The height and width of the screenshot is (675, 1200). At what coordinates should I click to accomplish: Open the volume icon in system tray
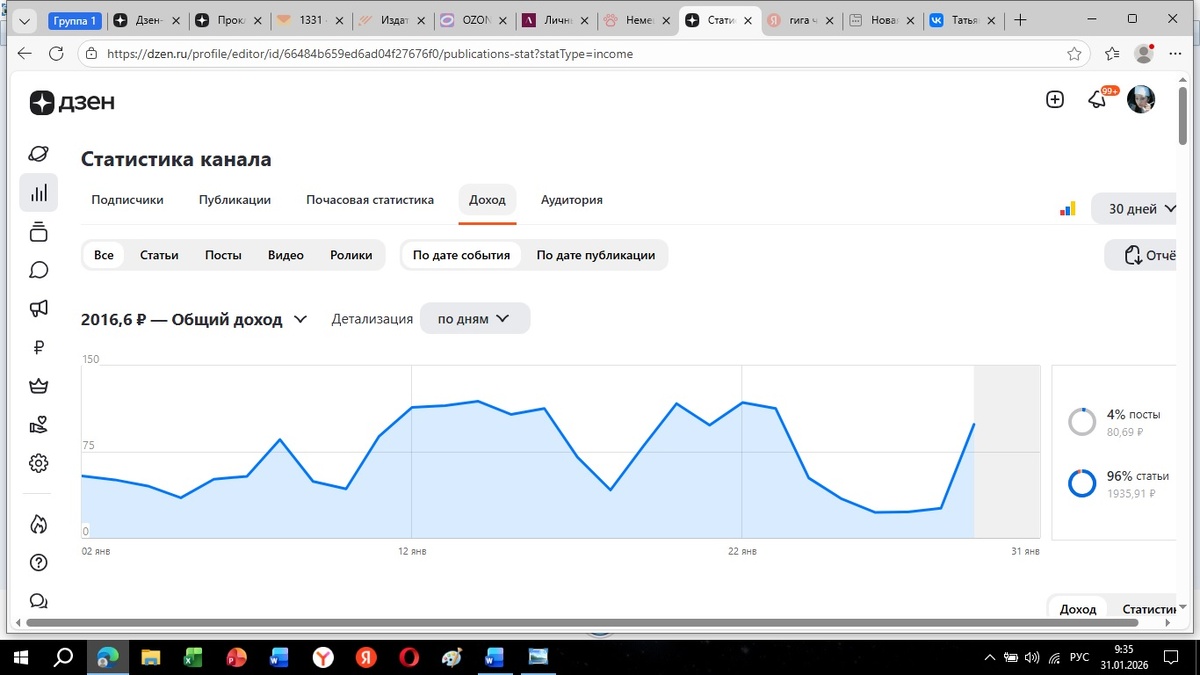point(1032,657)
